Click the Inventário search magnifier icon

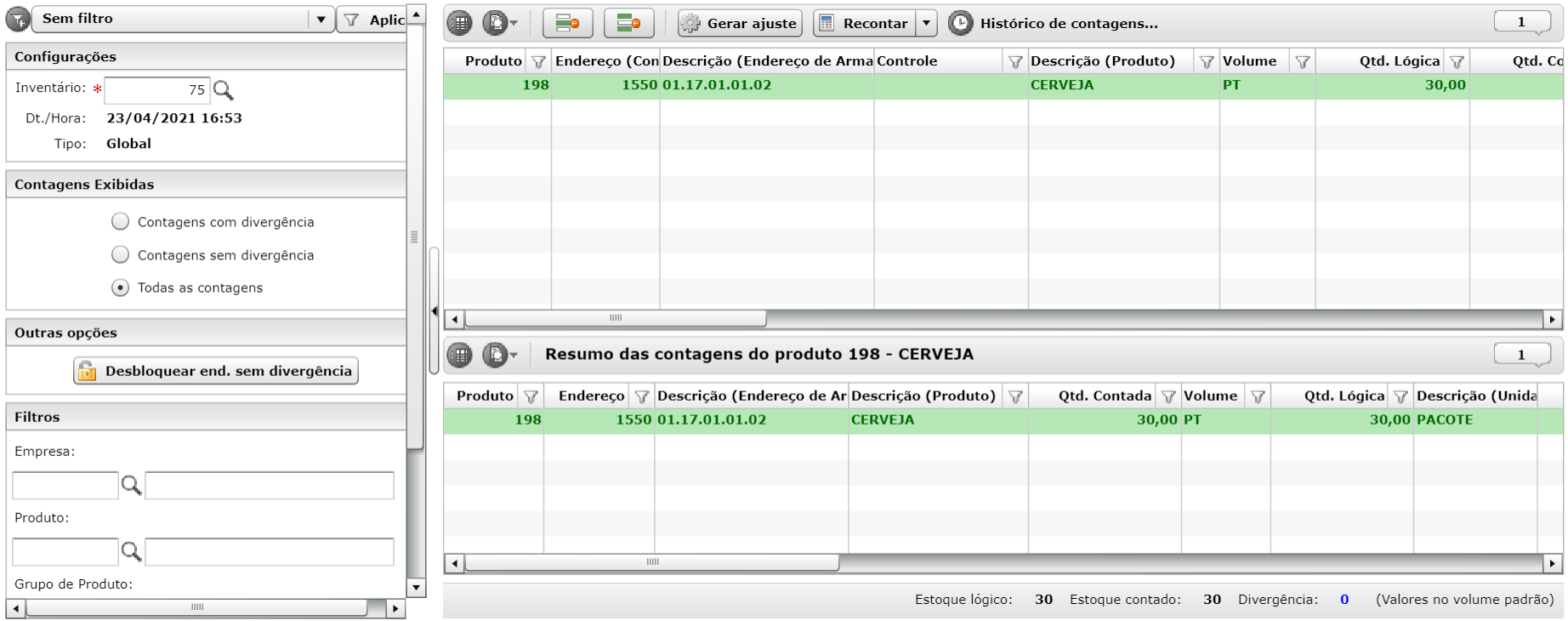pos(223,89)
